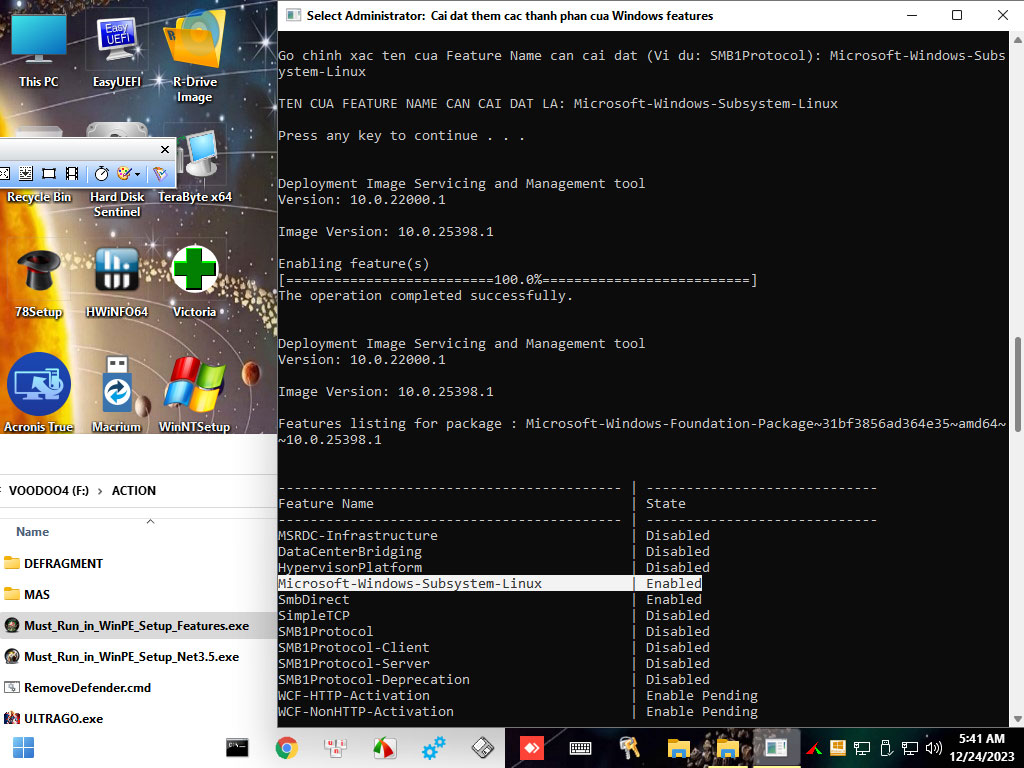Open Acronis True Image shortcut
The width and height of the screenshot is (1024, 768).
(x=39, y=392)
